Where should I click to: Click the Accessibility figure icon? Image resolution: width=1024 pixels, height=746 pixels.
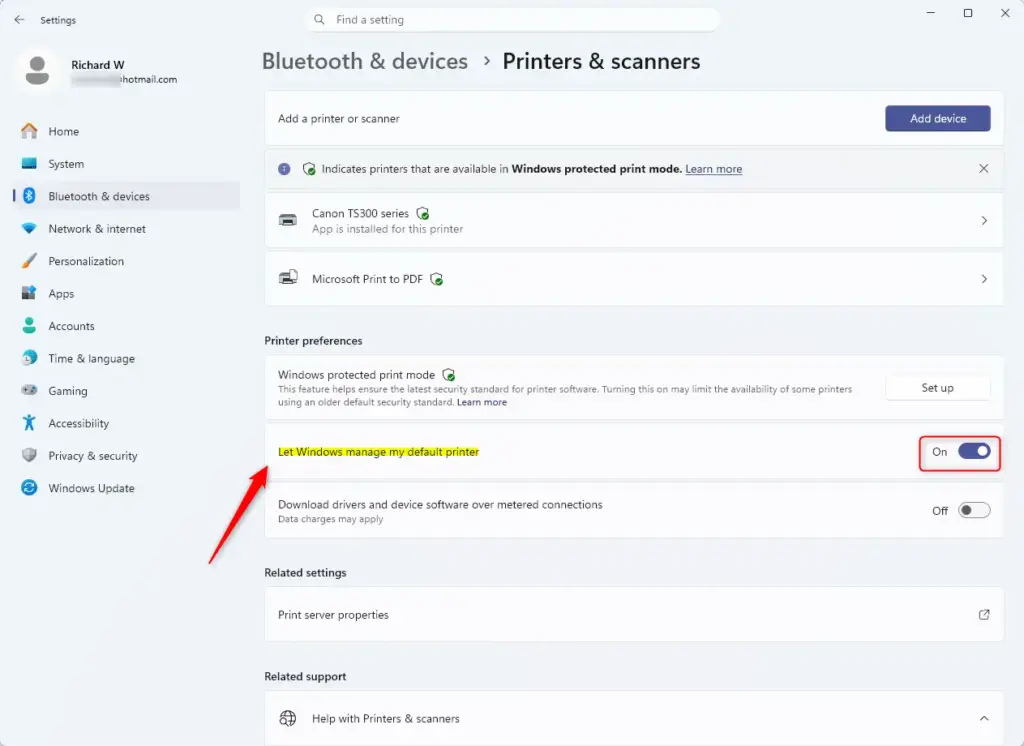(x=29, y=423)
